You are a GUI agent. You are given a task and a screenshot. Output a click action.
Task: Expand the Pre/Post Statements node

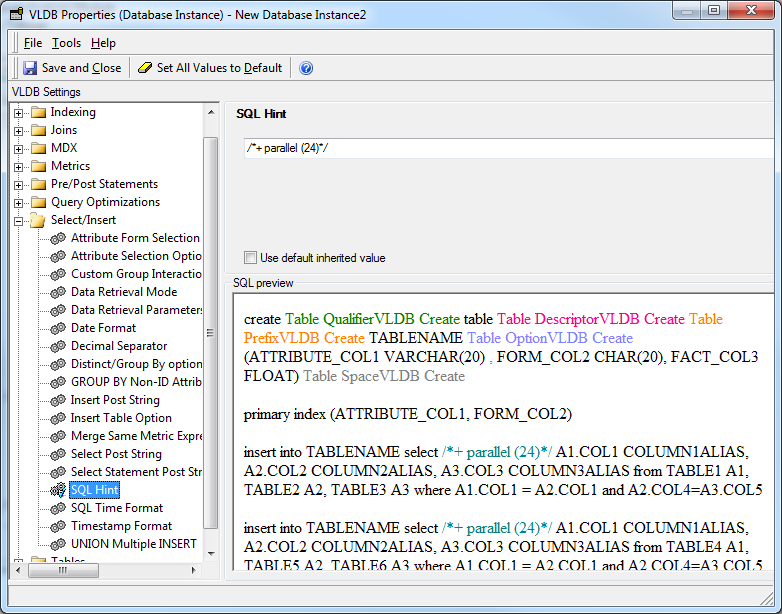click(x=18, y=184)
